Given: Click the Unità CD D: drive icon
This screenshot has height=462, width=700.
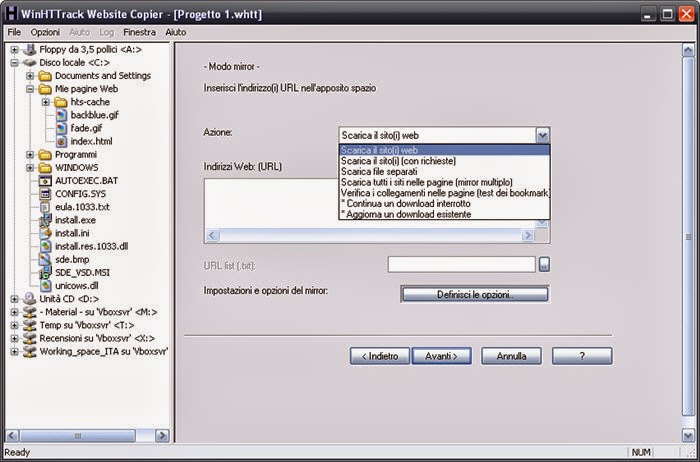Looking at the screenshot, I should point(29,299).
